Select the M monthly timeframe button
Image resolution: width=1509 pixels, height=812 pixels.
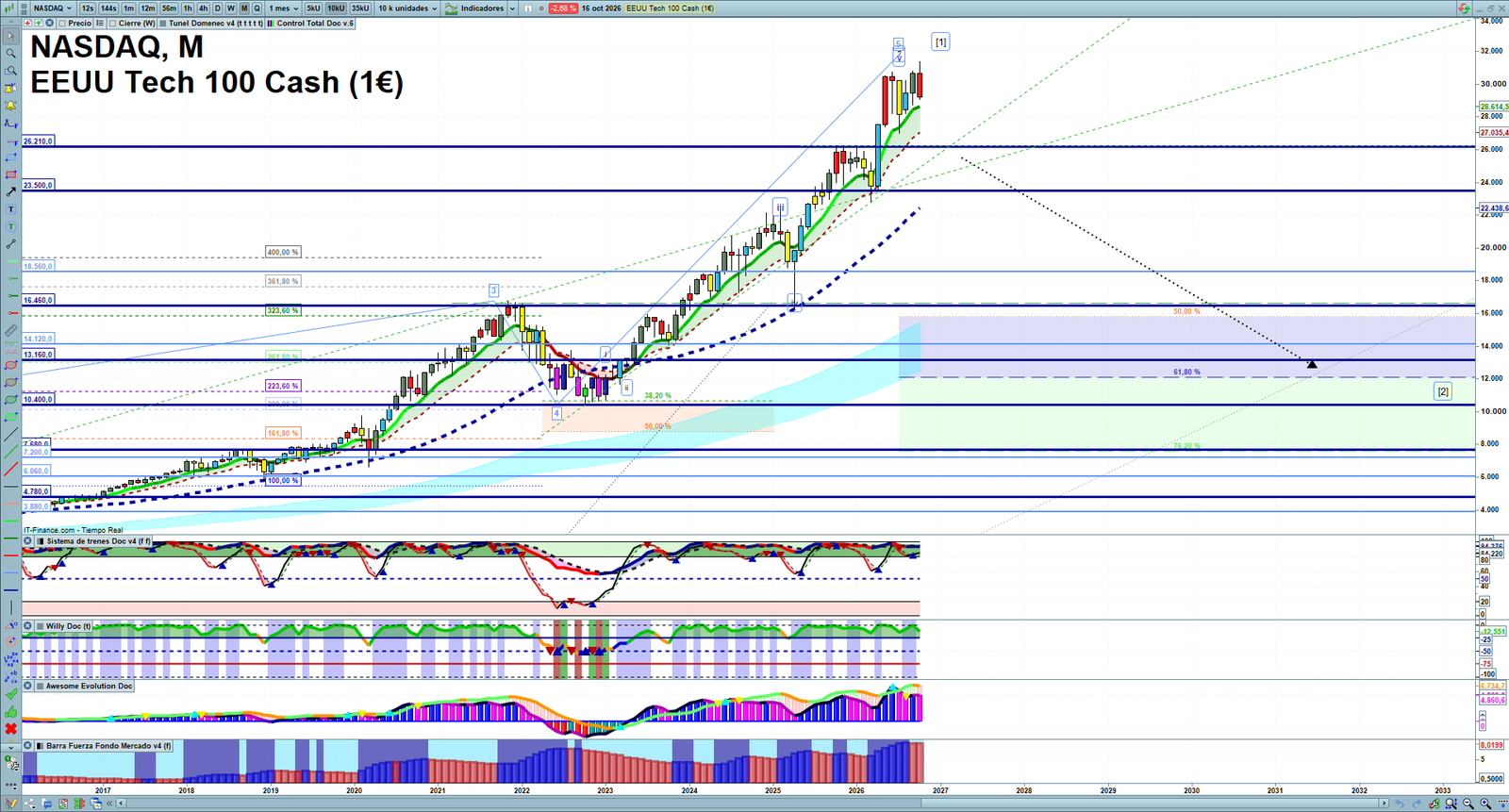tap(244, 8)
